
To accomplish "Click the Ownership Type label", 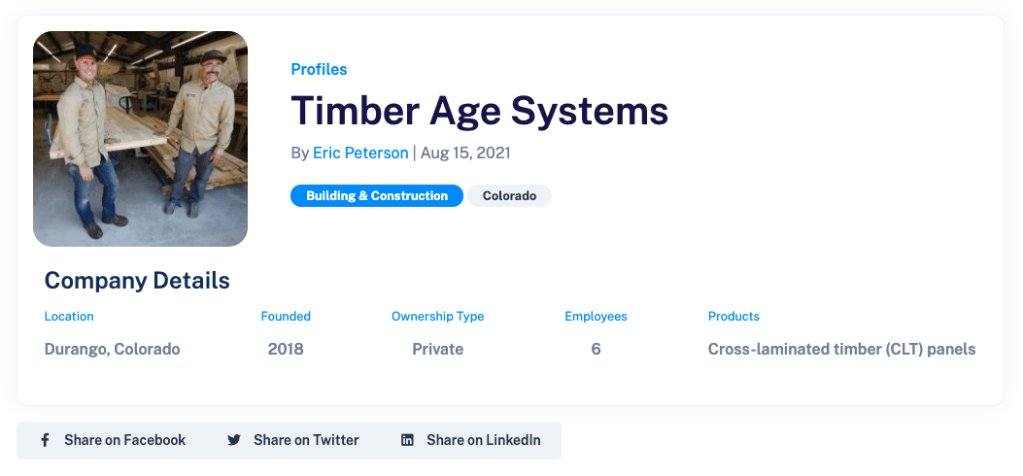I will (x=437, y=316).
